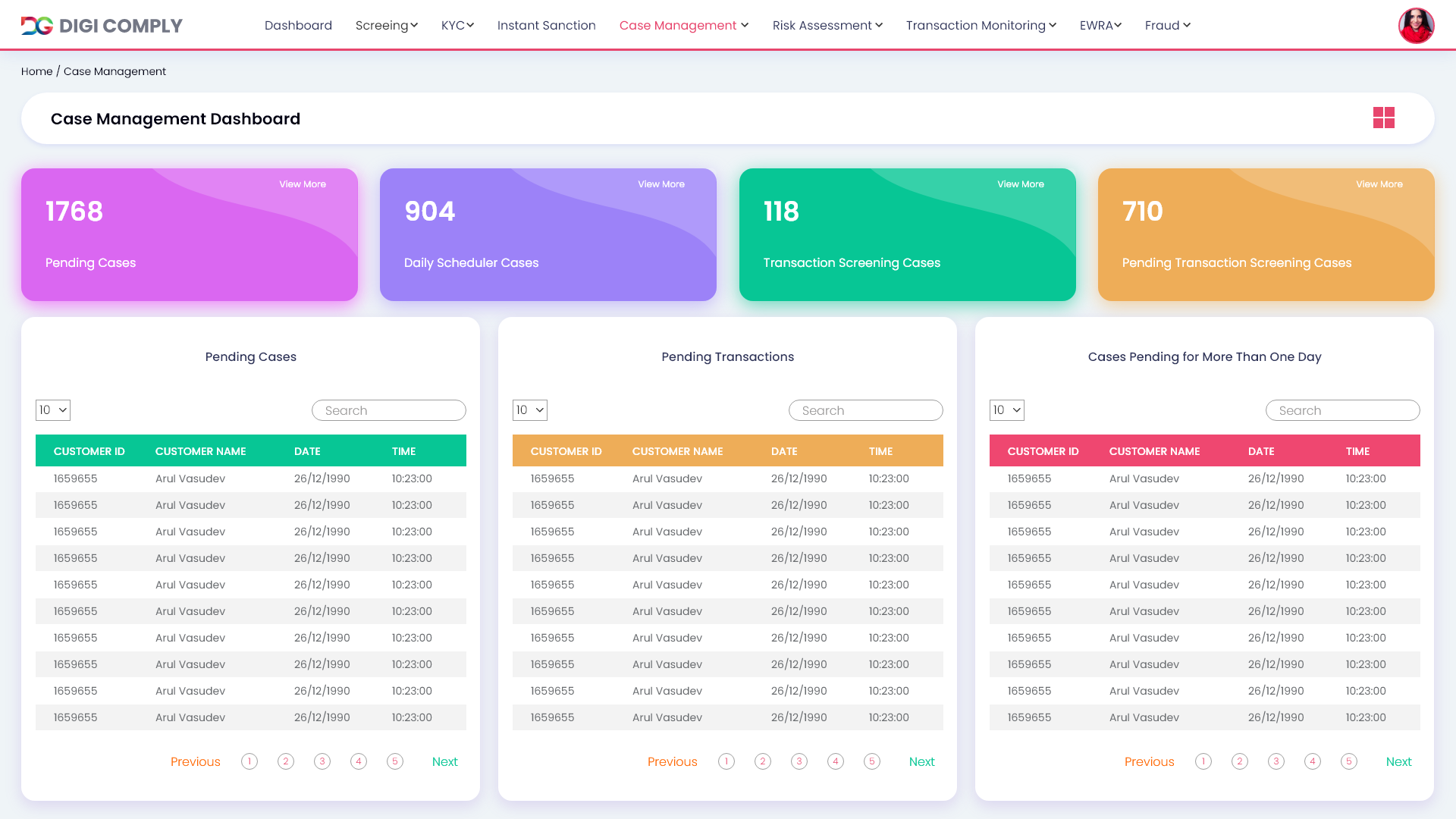Open the user profile avatar
This screenshot has height=819, width=1456.
(1416, 26)
